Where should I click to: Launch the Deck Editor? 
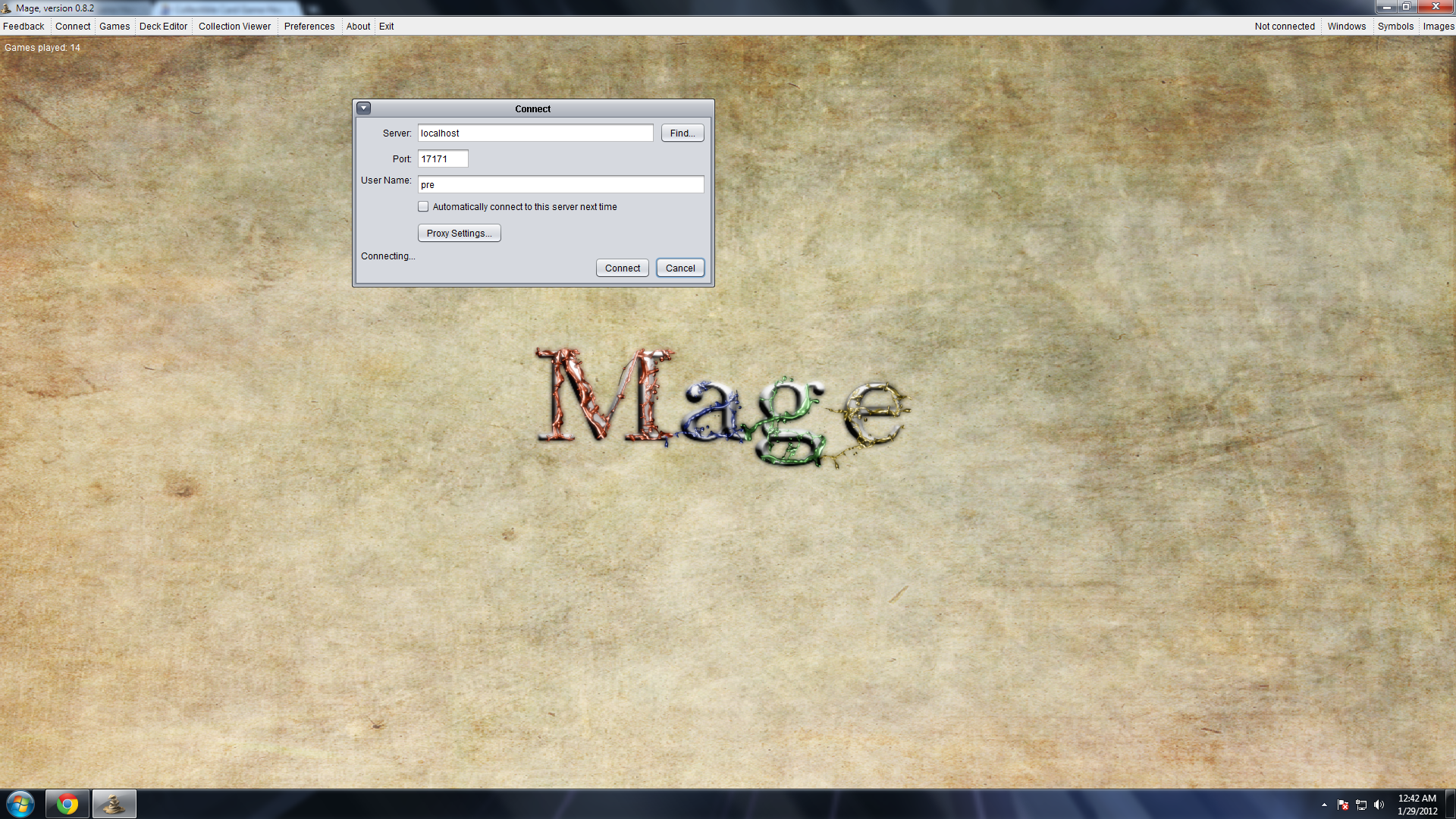pos(163,26)
